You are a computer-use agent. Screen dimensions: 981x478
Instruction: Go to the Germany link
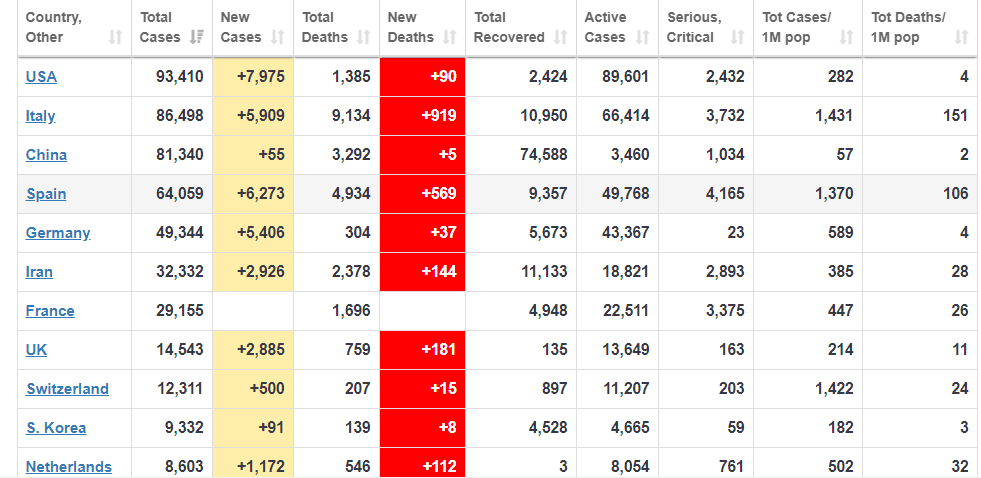pos(58,233)
